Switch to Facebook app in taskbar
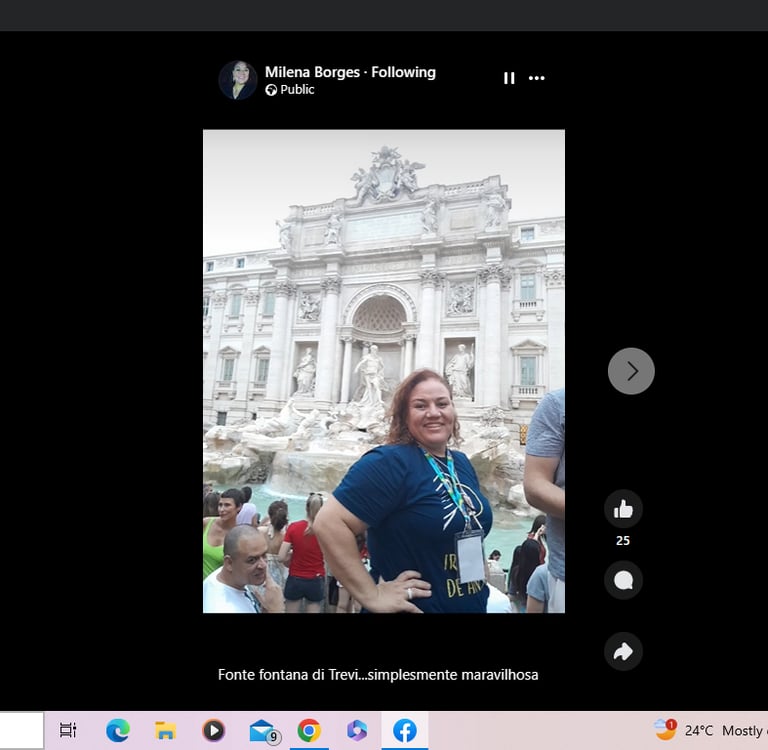Screen dimensions: 768x750 click(x=405, y=730)
